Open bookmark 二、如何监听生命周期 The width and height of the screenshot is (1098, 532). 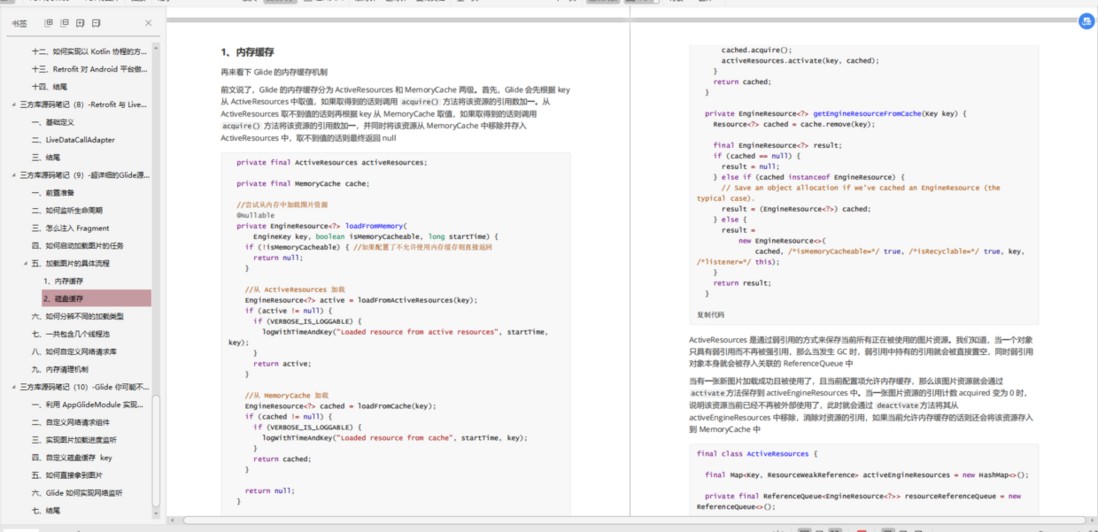click(67, 210)
